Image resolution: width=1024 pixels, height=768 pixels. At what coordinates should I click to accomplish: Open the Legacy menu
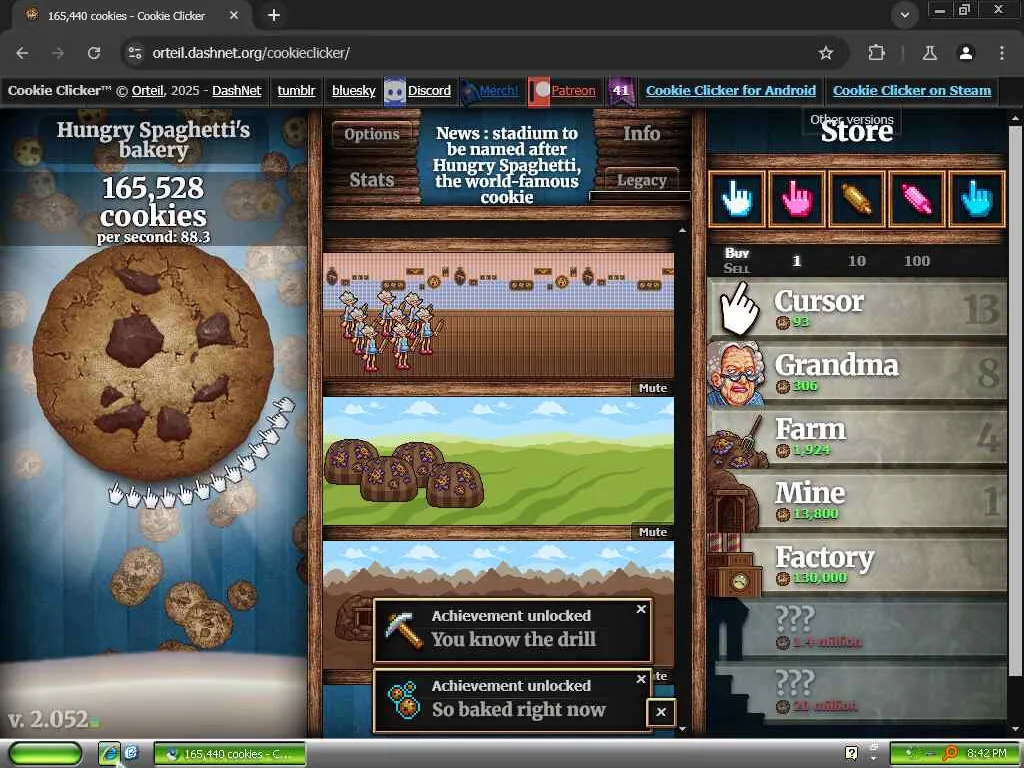[641, 180]
